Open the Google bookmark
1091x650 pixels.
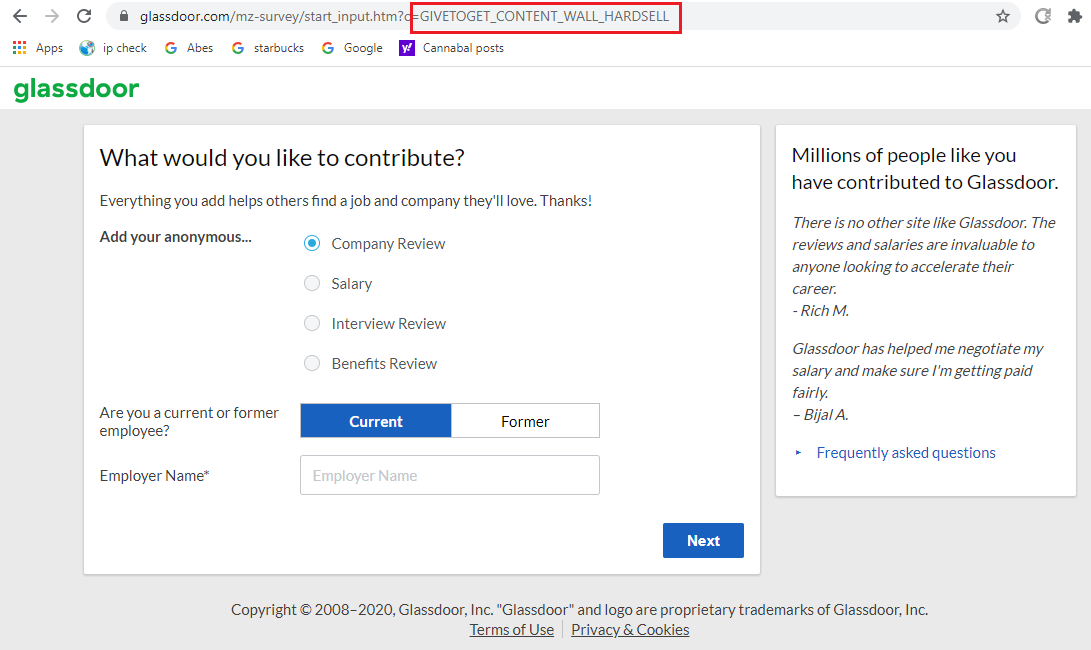(352, 47)
